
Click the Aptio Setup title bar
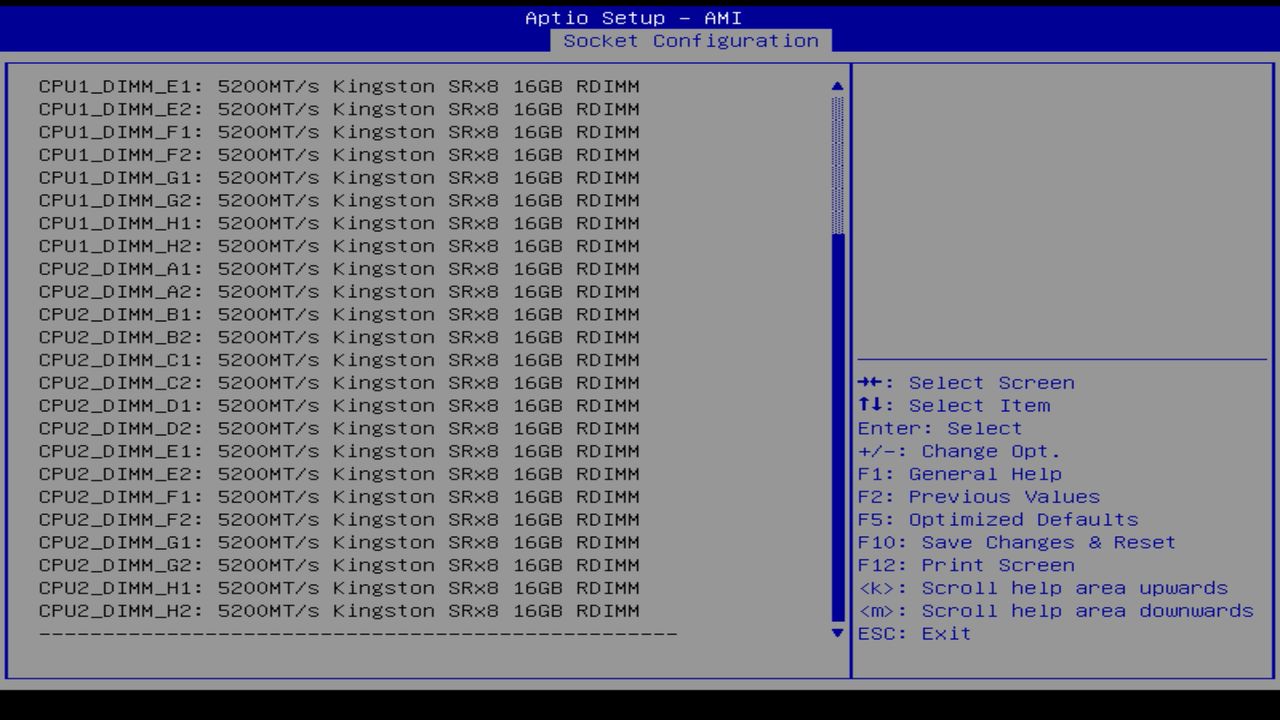632,17
